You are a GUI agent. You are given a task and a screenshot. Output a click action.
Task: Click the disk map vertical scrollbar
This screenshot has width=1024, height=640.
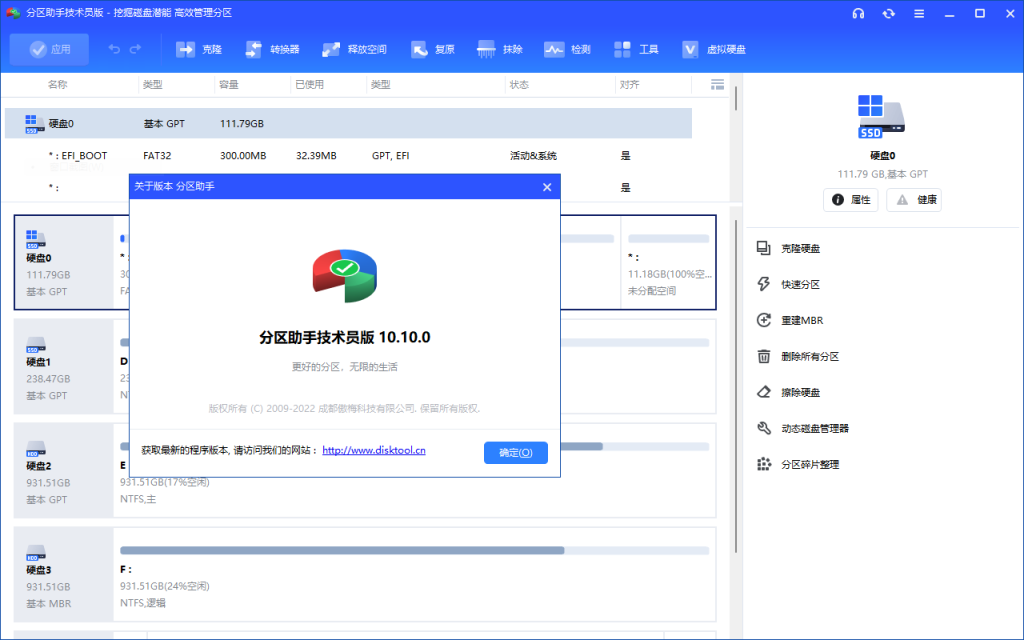736,387
